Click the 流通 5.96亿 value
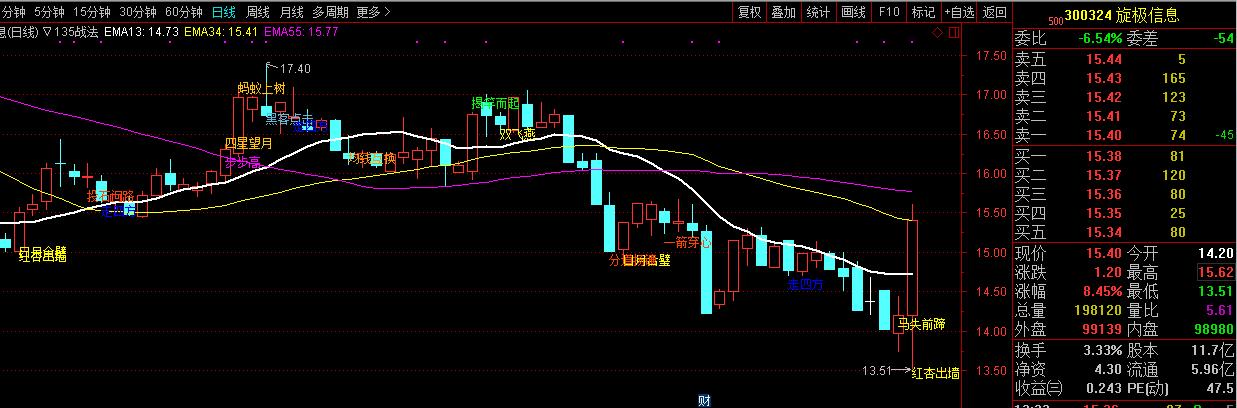1237x408 pixels. 1214,368
